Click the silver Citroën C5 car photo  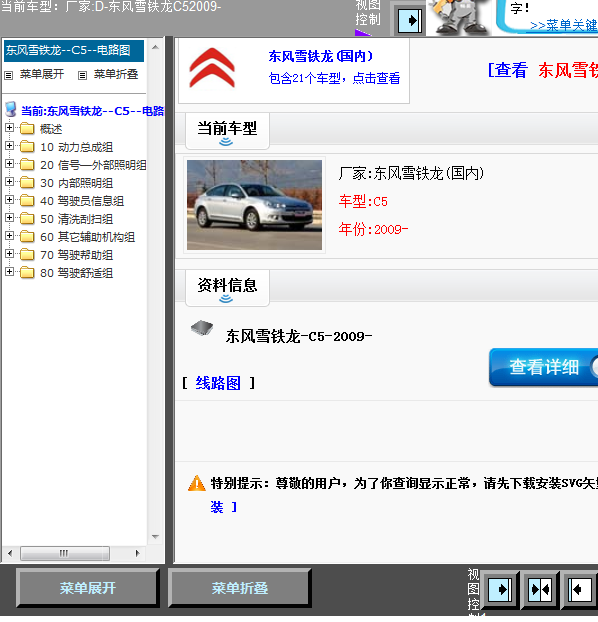(x=254, y=205)
